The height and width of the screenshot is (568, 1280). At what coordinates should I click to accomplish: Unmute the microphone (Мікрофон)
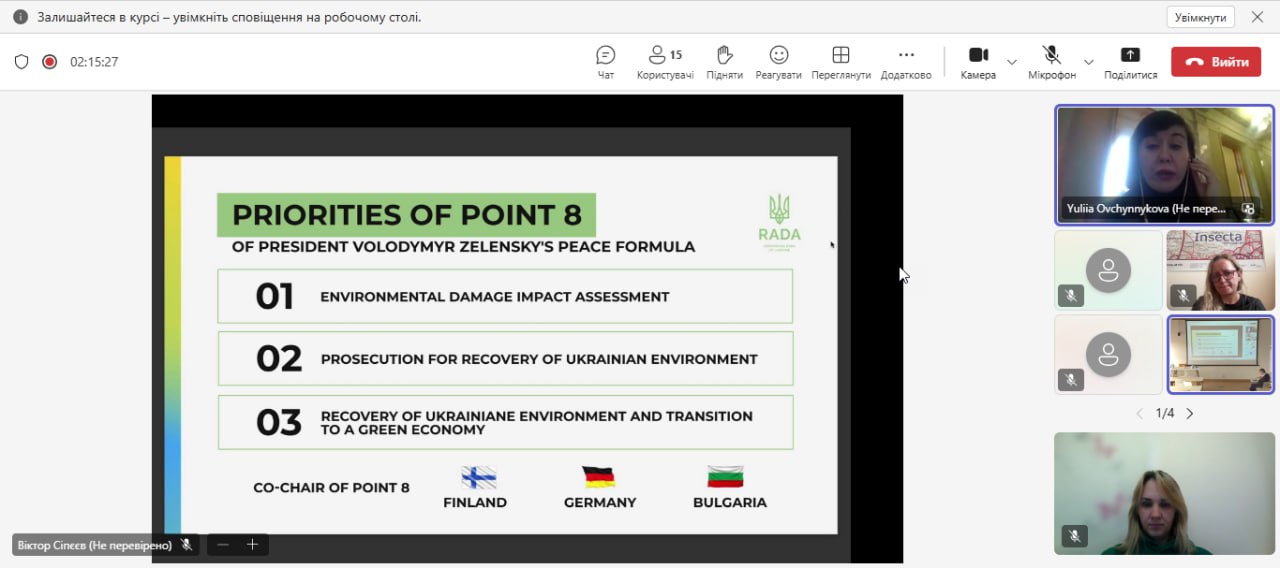point(1051,62)
